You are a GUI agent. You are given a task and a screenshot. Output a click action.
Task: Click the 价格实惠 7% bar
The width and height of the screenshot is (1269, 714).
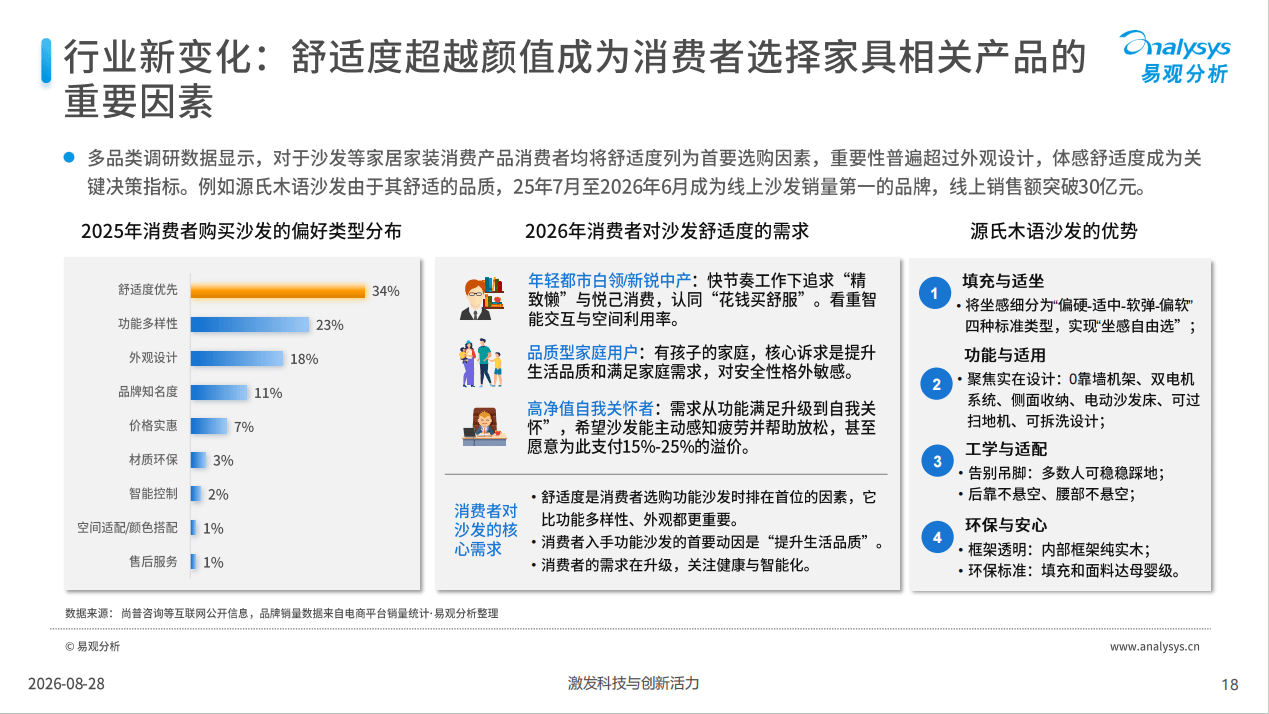[209, 426]
